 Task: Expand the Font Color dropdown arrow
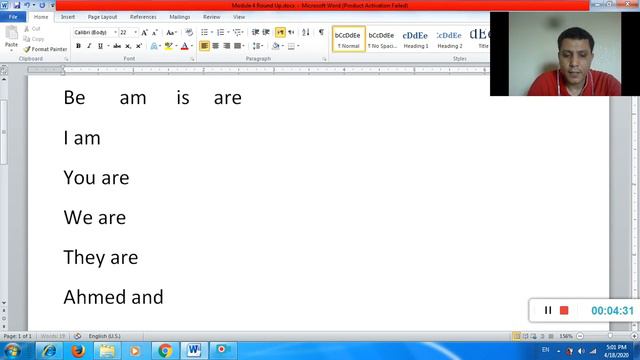point(192,46)
